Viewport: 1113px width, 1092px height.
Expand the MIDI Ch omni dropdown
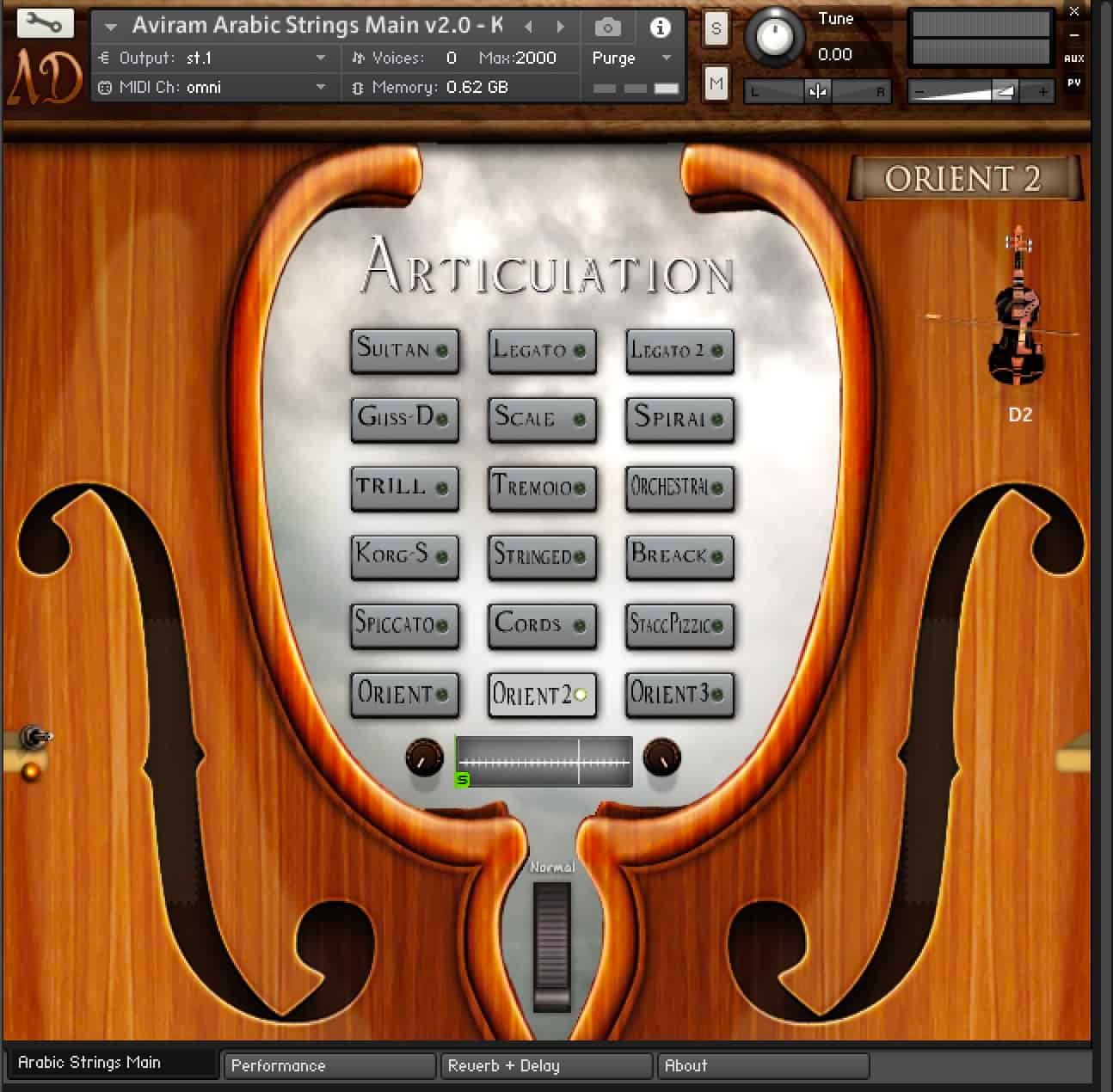point(320,87)
